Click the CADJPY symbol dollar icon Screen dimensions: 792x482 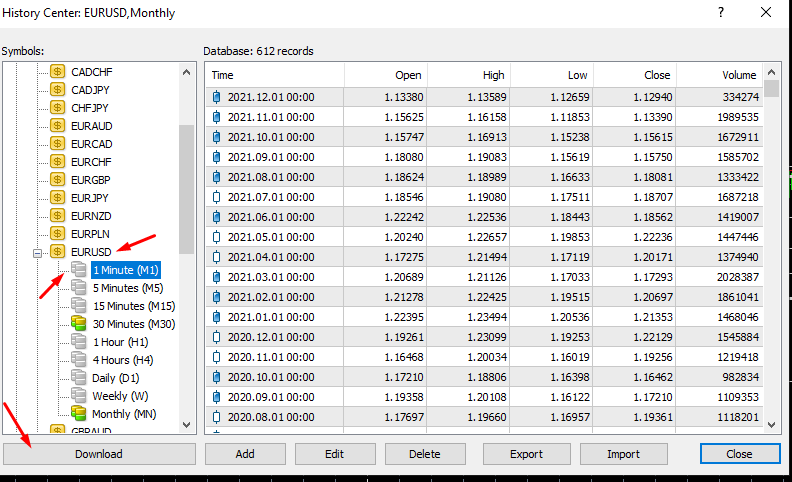(58, 89)
